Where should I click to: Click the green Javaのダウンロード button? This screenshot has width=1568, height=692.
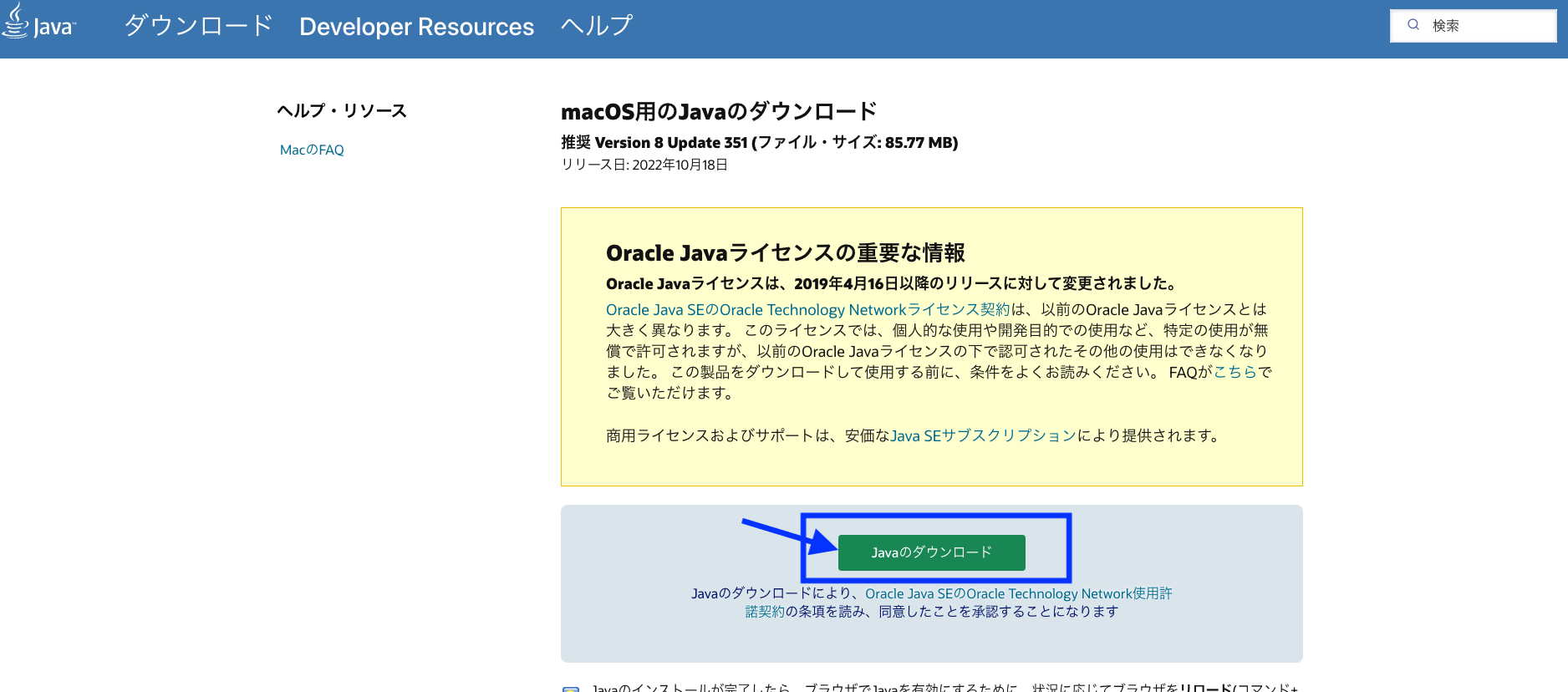tap(931, 552)
